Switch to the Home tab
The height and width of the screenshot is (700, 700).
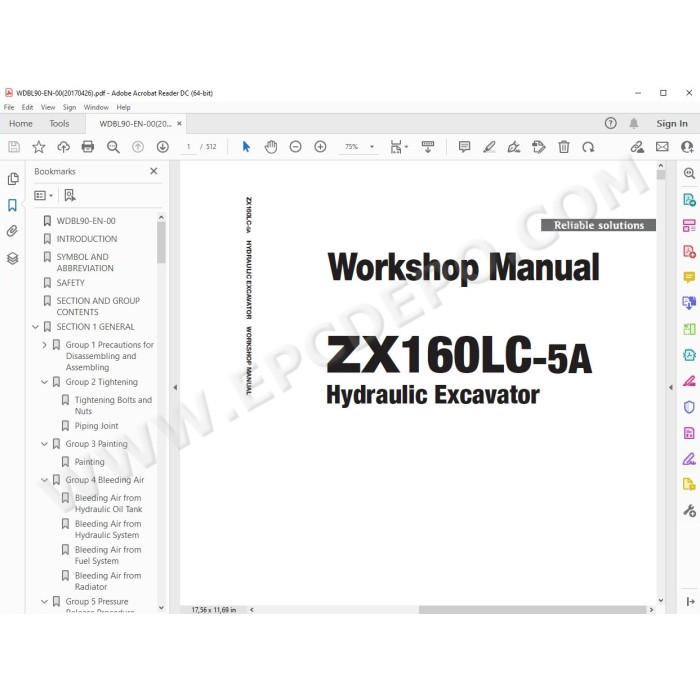21,124
